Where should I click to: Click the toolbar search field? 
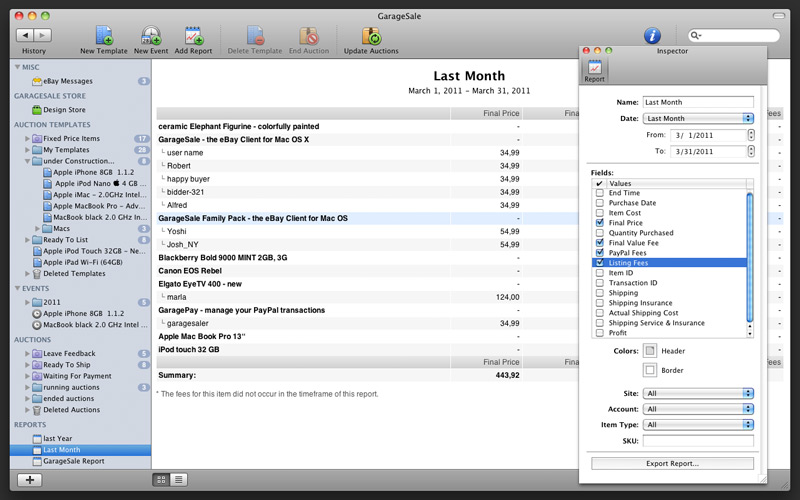[734, 35]
